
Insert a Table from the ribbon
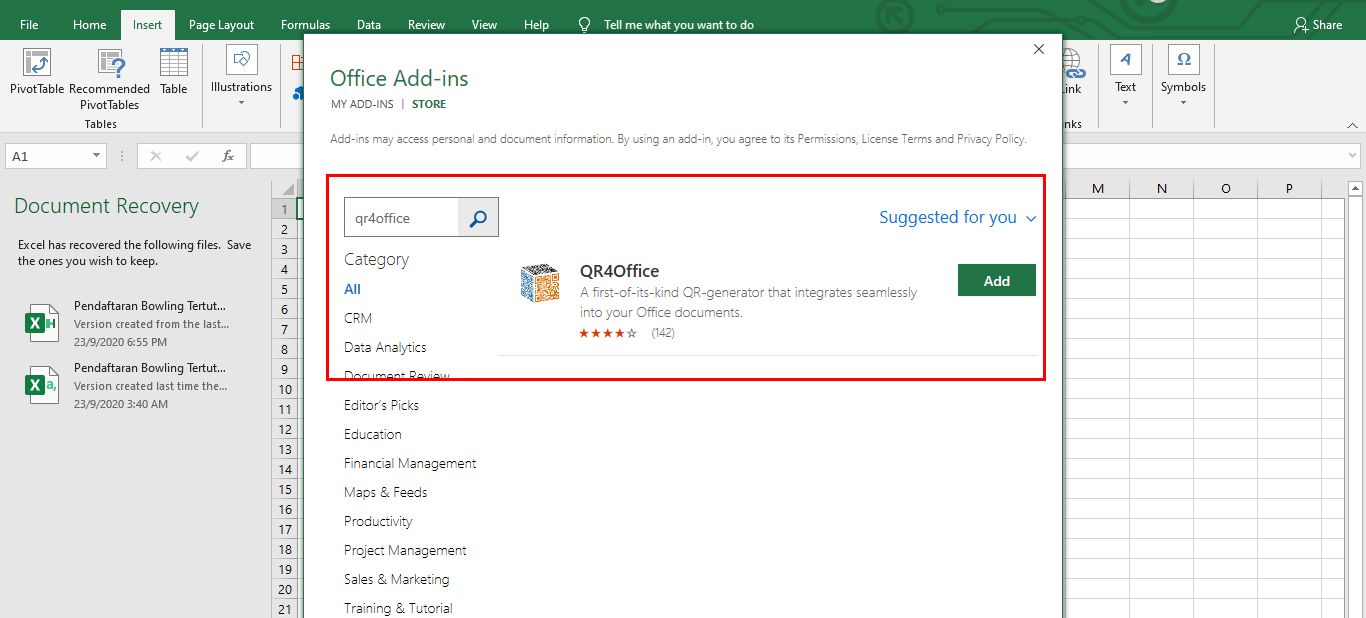point(174,72)
